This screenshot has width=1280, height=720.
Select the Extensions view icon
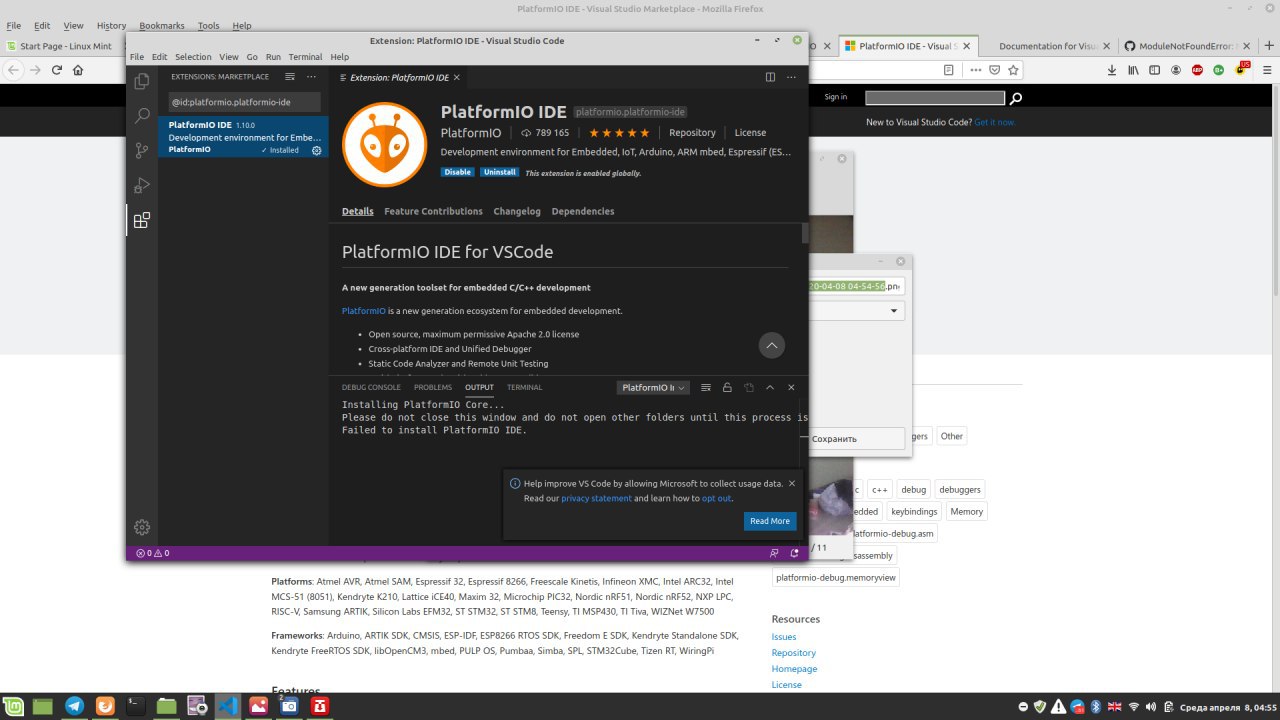142,220
